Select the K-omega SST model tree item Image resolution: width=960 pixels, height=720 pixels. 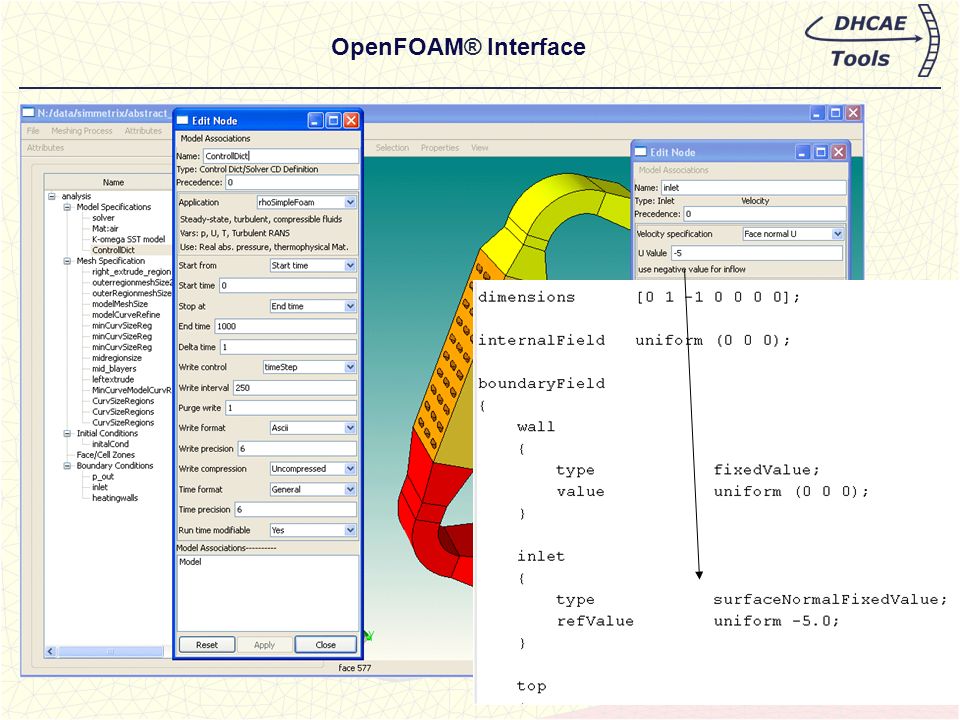(129, 239)
